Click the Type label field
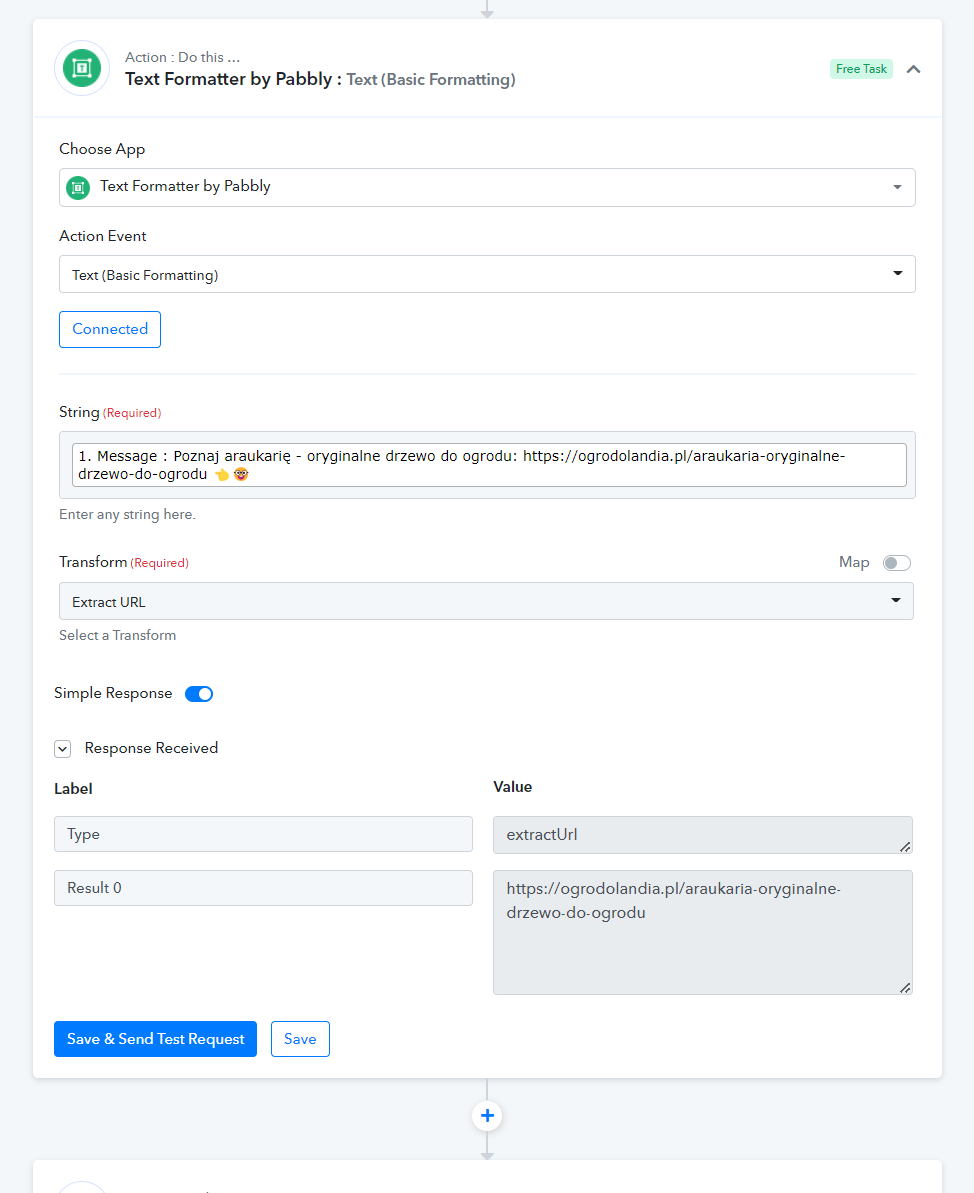The height and width of the screenshot is (1193, 974). [x=263, y=834]
